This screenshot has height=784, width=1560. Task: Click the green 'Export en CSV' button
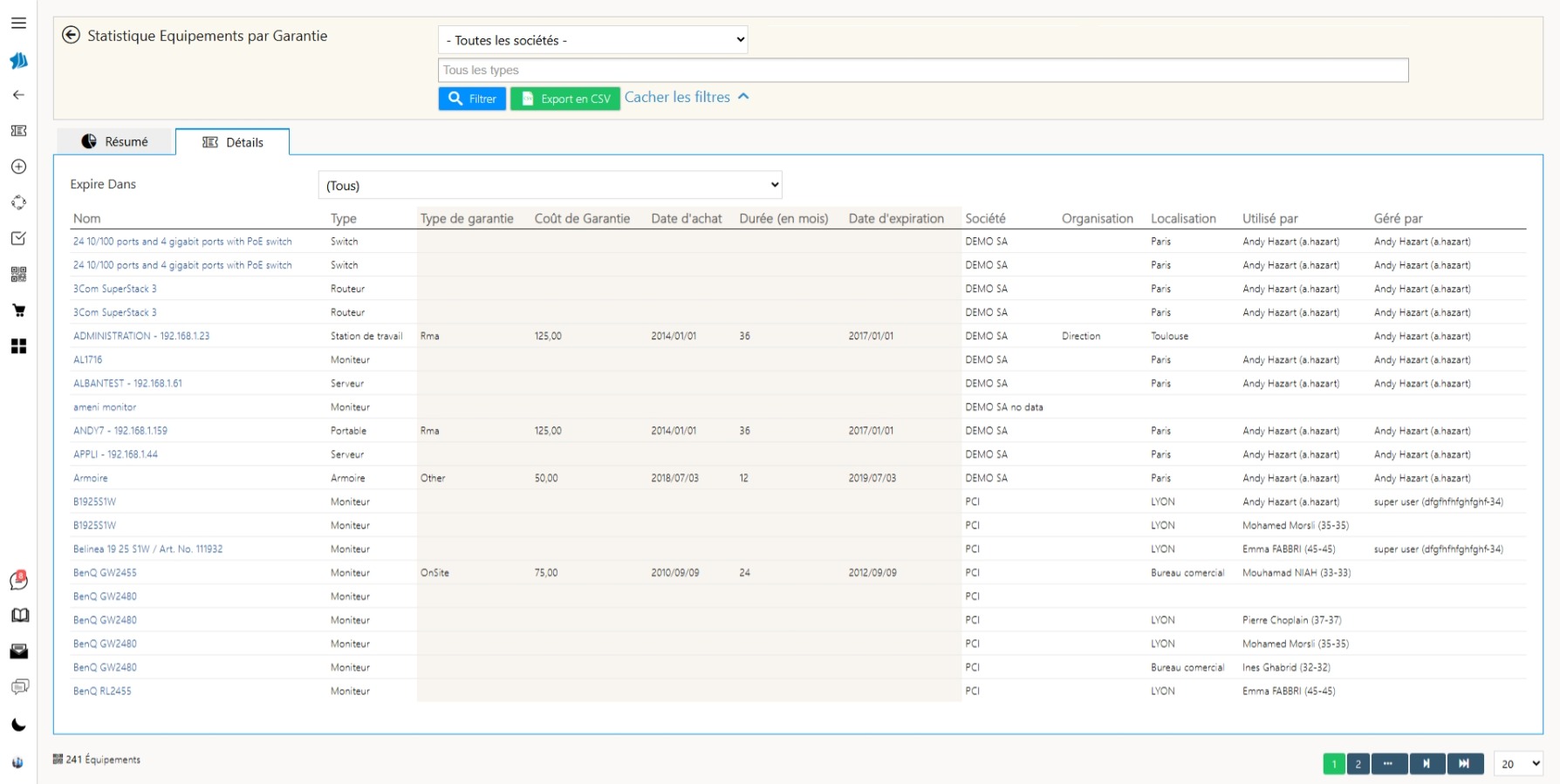tap(564, 99)
